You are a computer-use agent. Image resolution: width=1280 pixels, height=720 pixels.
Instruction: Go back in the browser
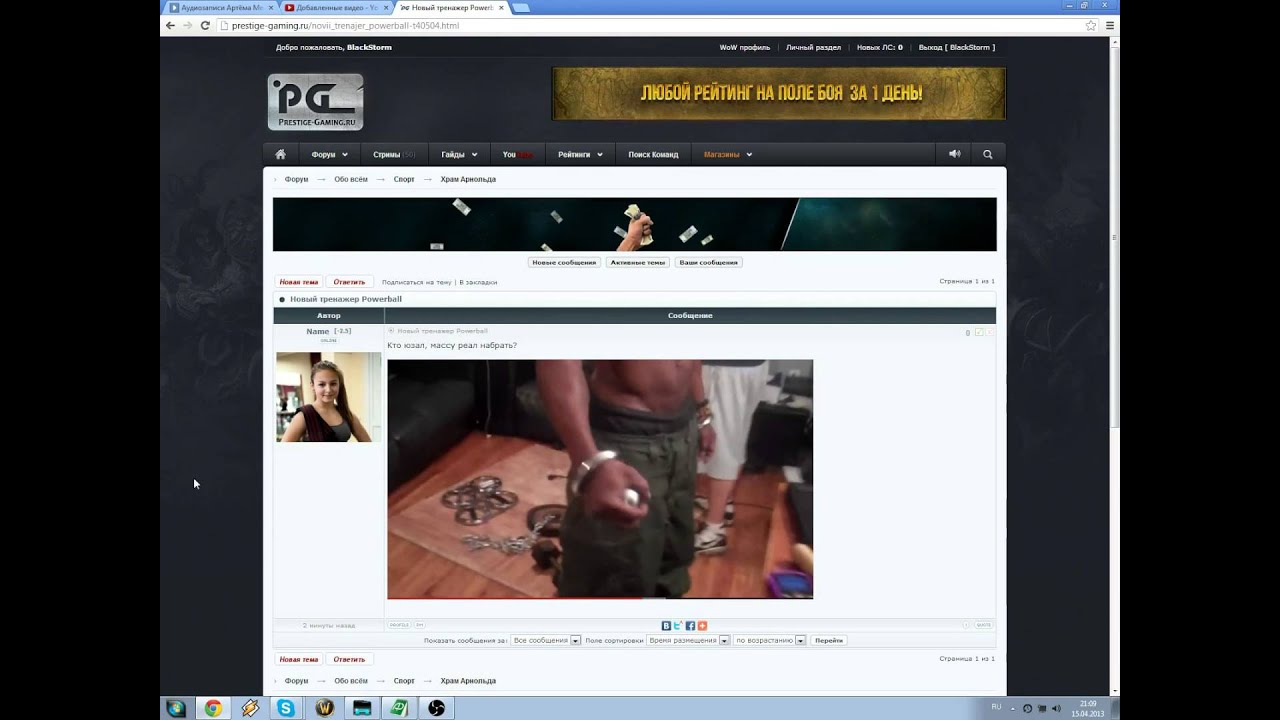click(x=170, y=25)
